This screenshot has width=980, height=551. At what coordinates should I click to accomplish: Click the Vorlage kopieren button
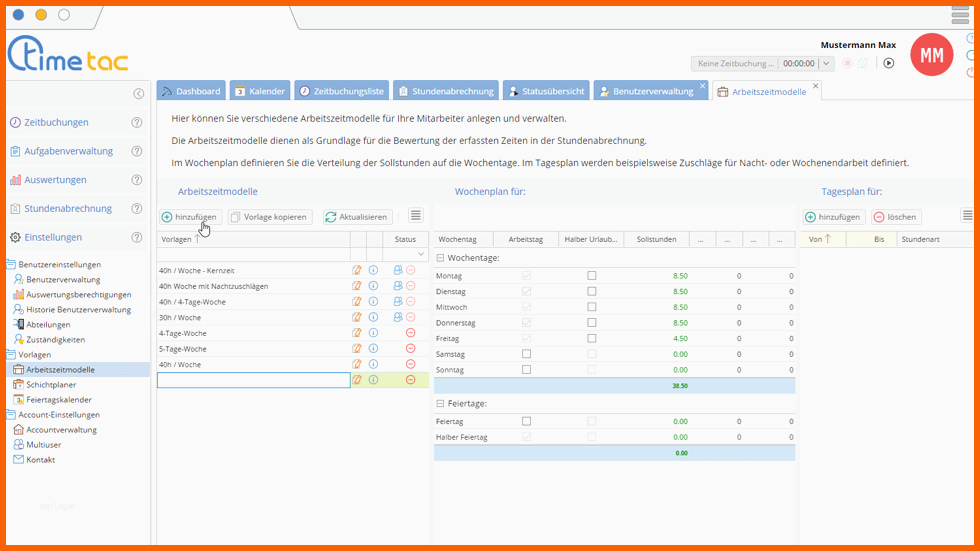click(x=269, y=217)
